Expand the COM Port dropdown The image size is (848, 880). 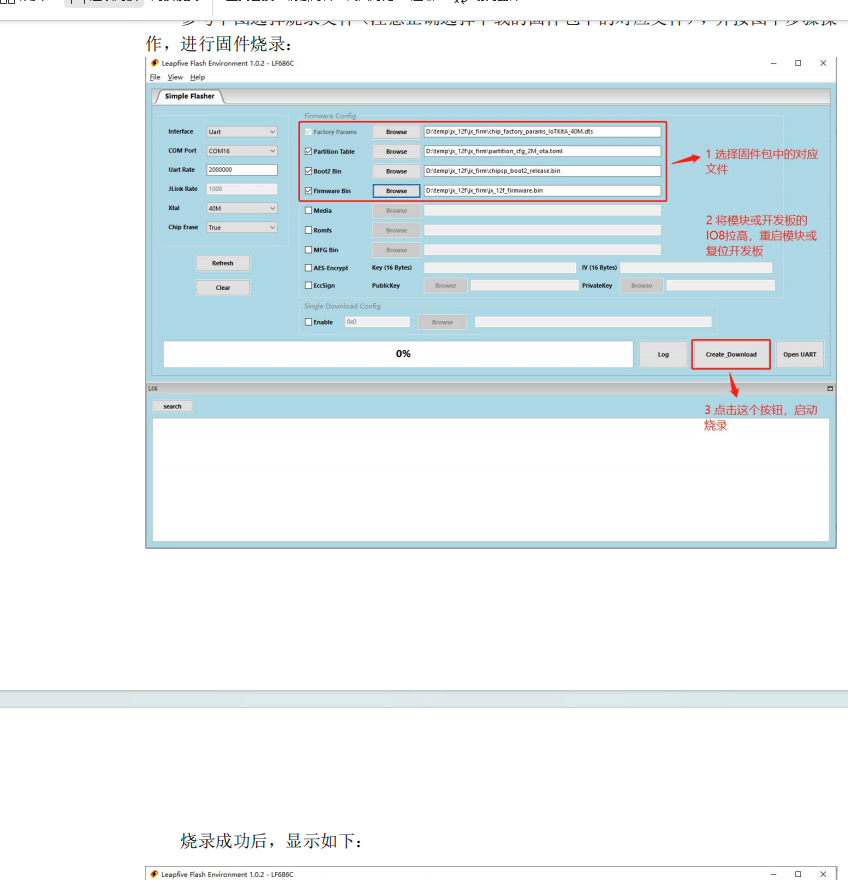point(241,151)
